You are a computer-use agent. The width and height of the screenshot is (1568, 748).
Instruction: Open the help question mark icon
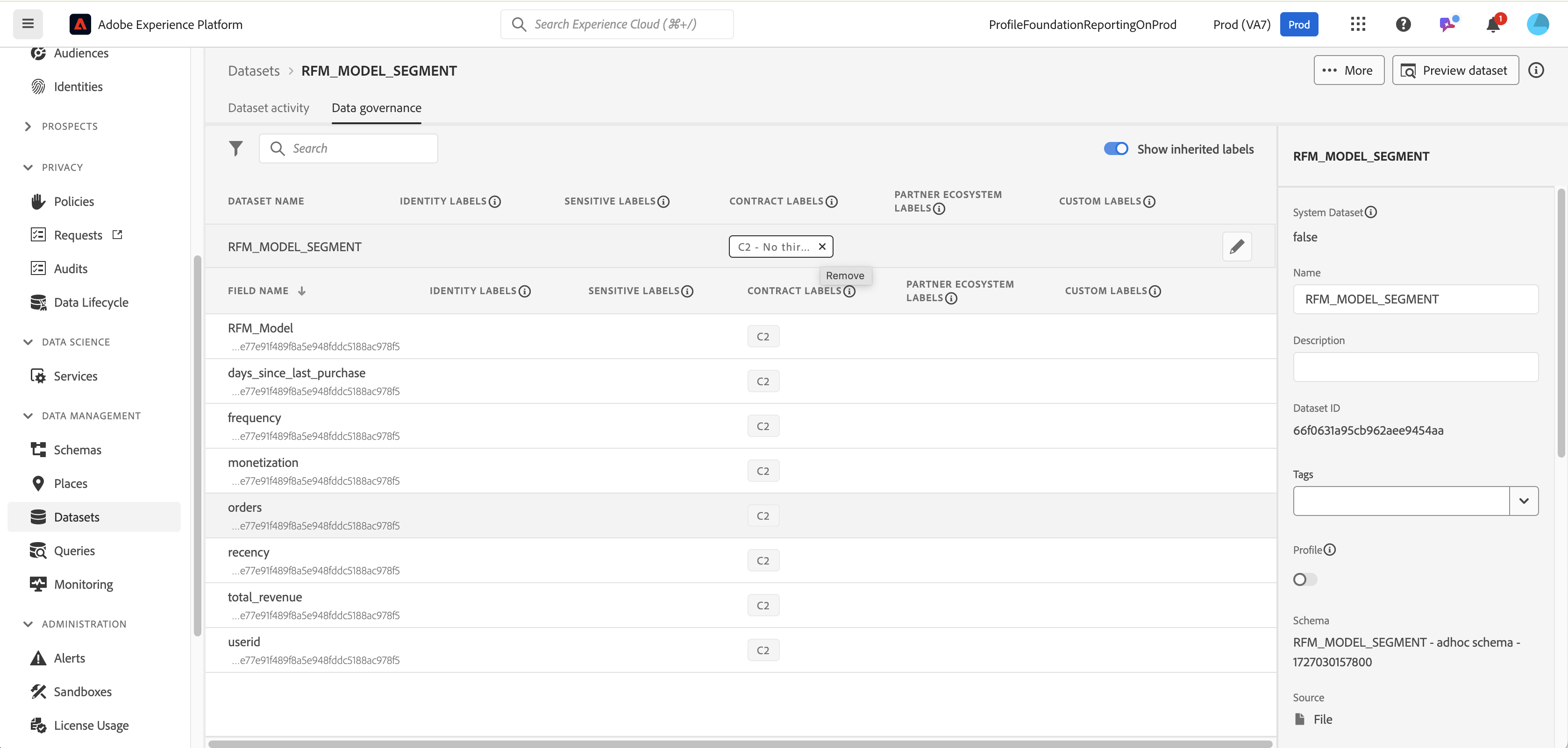(x=1403, y=24)
